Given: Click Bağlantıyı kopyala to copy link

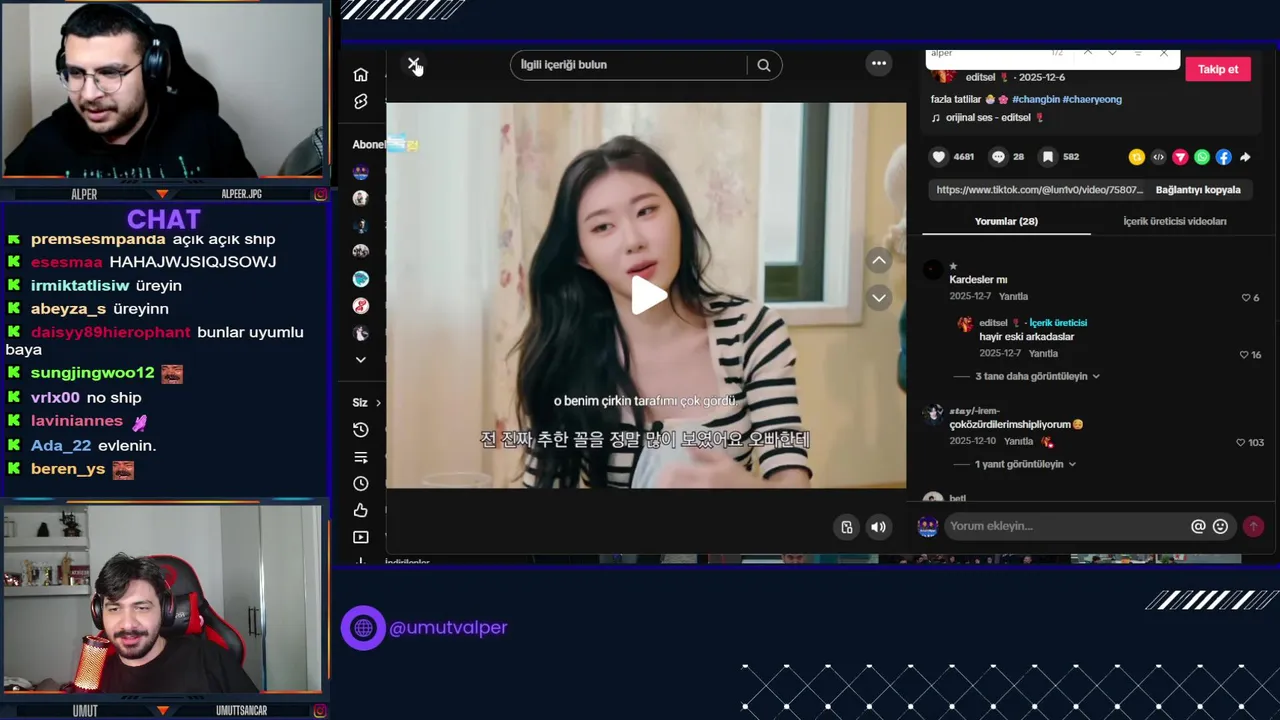Looking at the screenshot, I should click(1198, 190).
